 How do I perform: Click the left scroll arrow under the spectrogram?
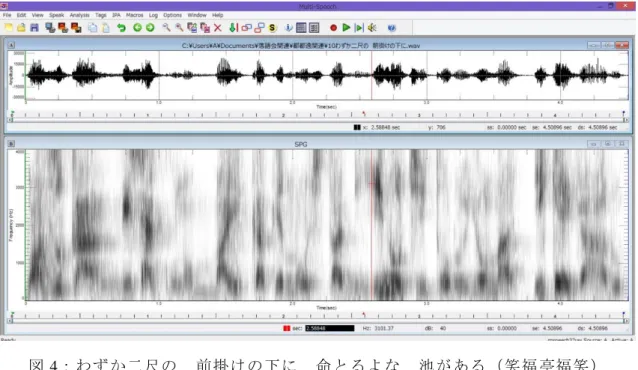tap(11, 321)
